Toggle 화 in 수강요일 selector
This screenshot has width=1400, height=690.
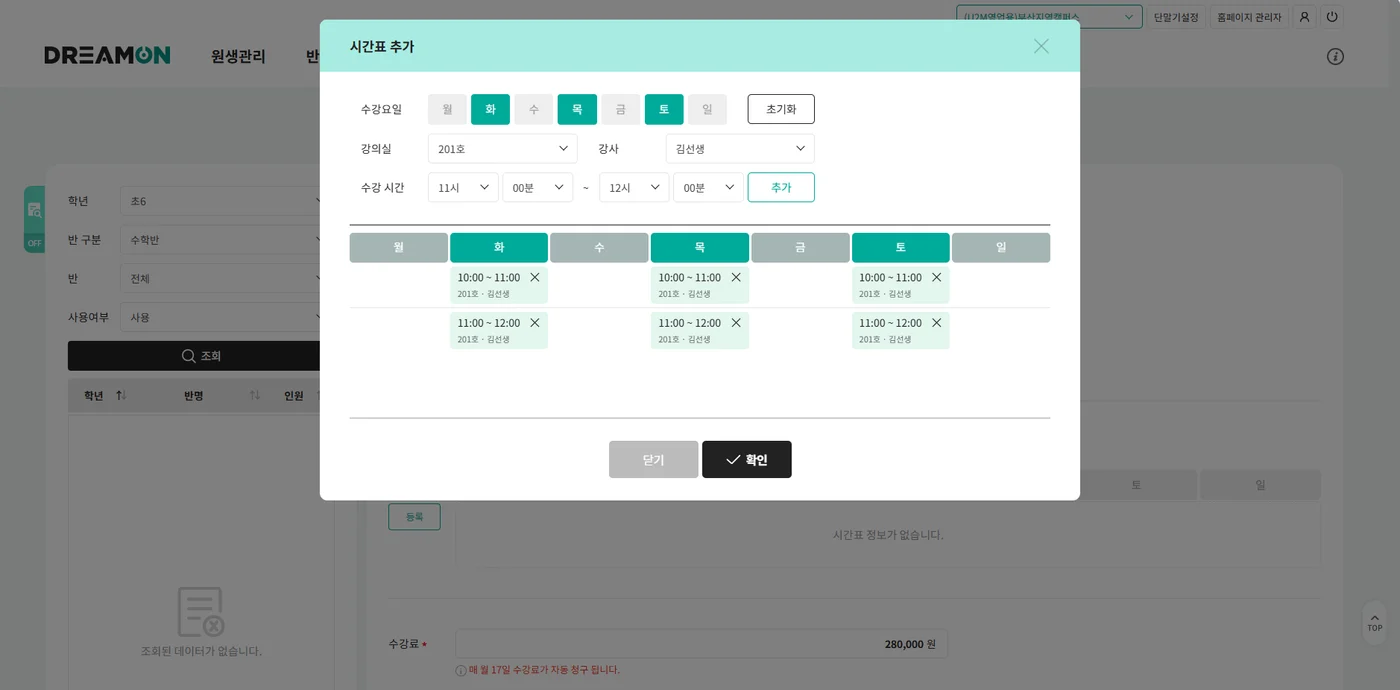[x=490, y=109]
